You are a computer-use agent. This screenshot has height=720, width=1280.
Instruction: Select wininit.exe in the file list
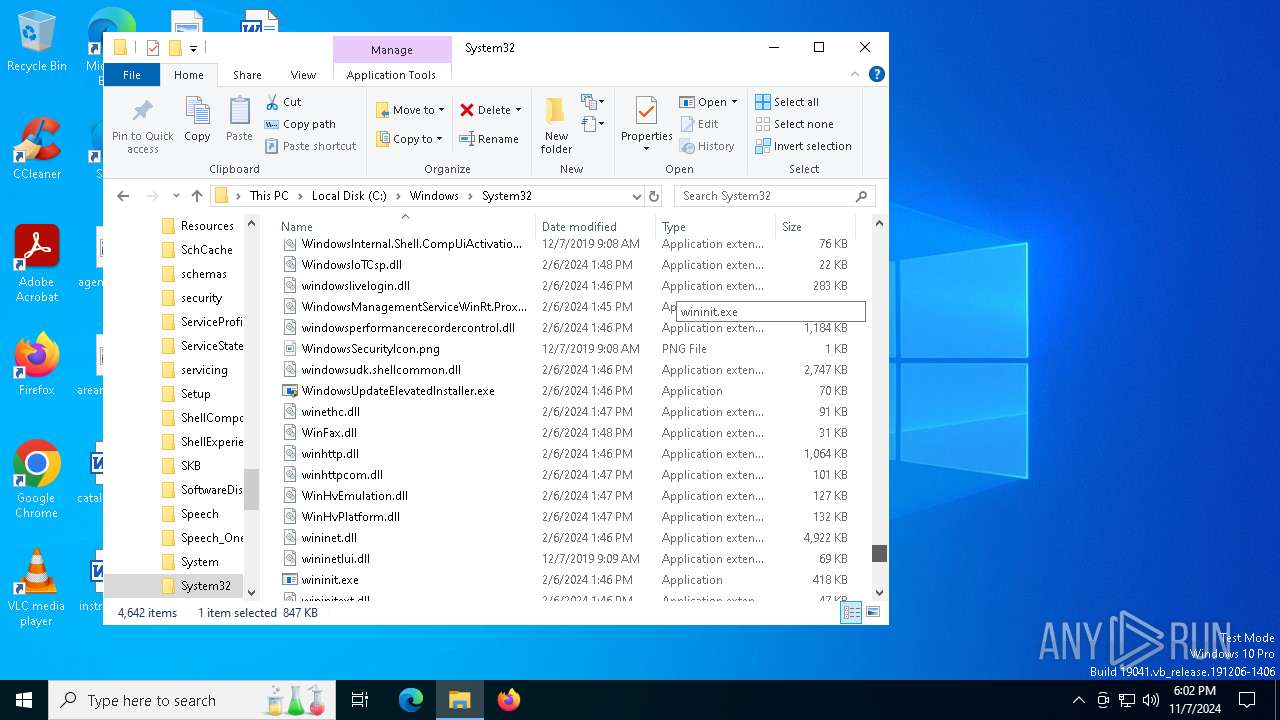(x=330, y=580)
